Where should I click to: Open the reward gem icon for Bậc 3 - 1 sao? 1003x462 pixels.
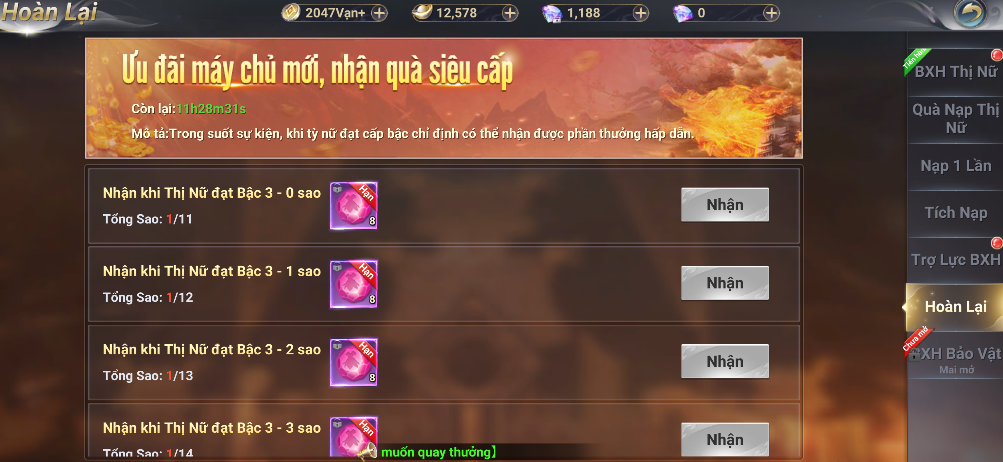coord(354,284)
